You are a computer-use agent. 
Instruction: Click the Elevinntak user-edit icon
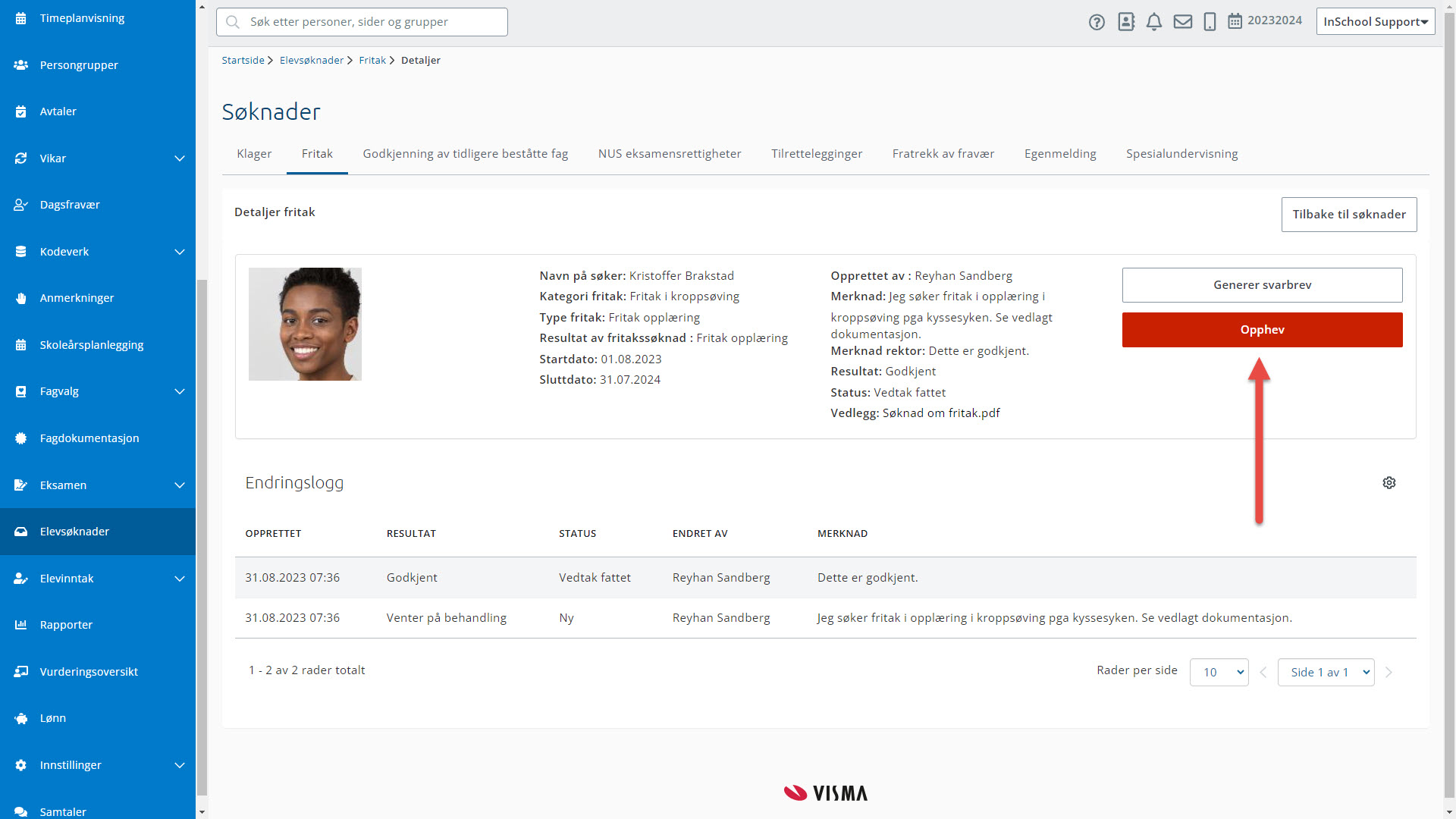coord(21,579)
